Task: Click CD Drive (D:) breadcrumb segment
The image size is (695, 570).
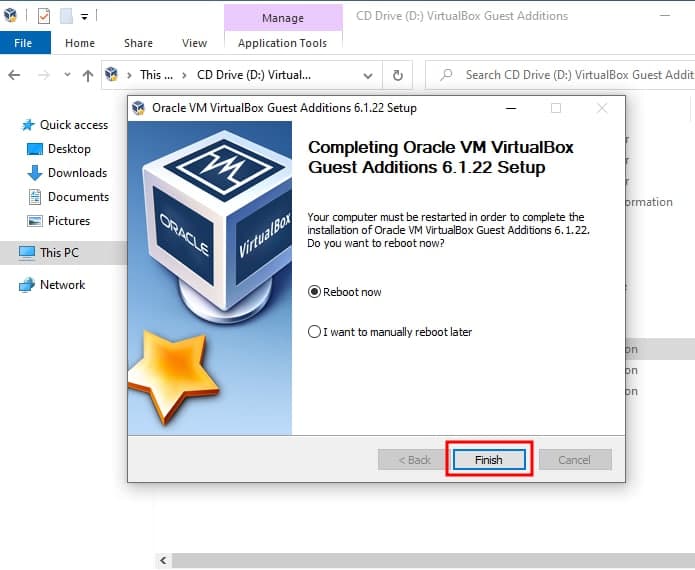Action: pyautogui.click(x=254, y=75)
